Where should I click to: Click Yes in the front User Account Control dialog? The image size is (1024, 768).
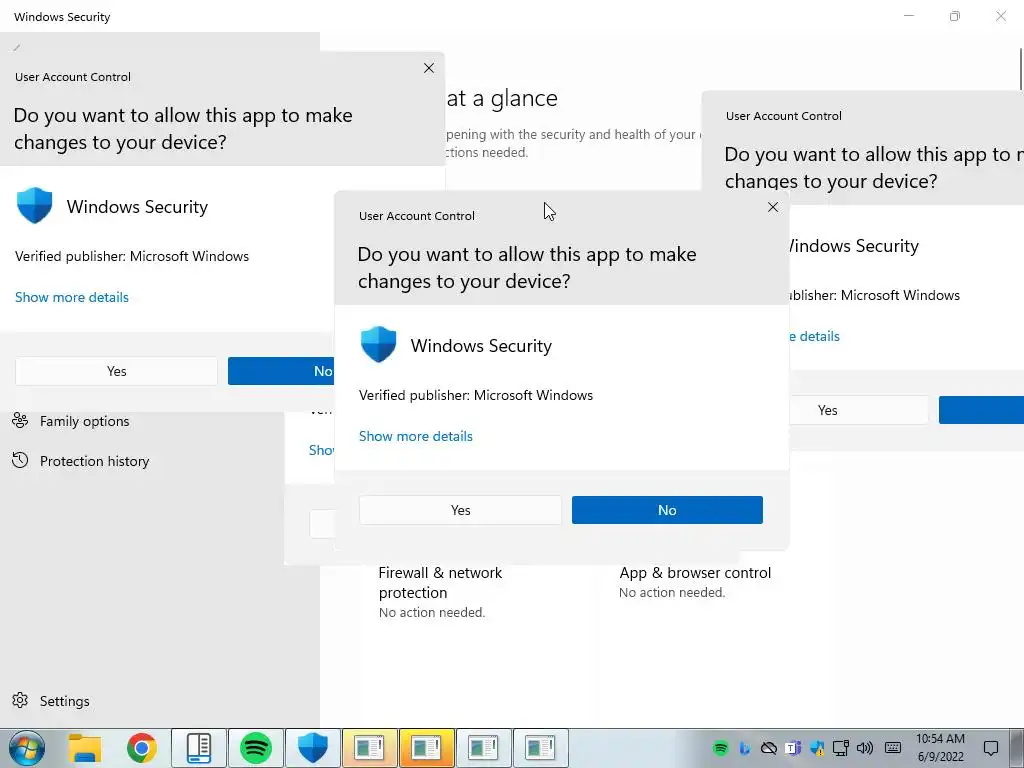coord(460,510)
